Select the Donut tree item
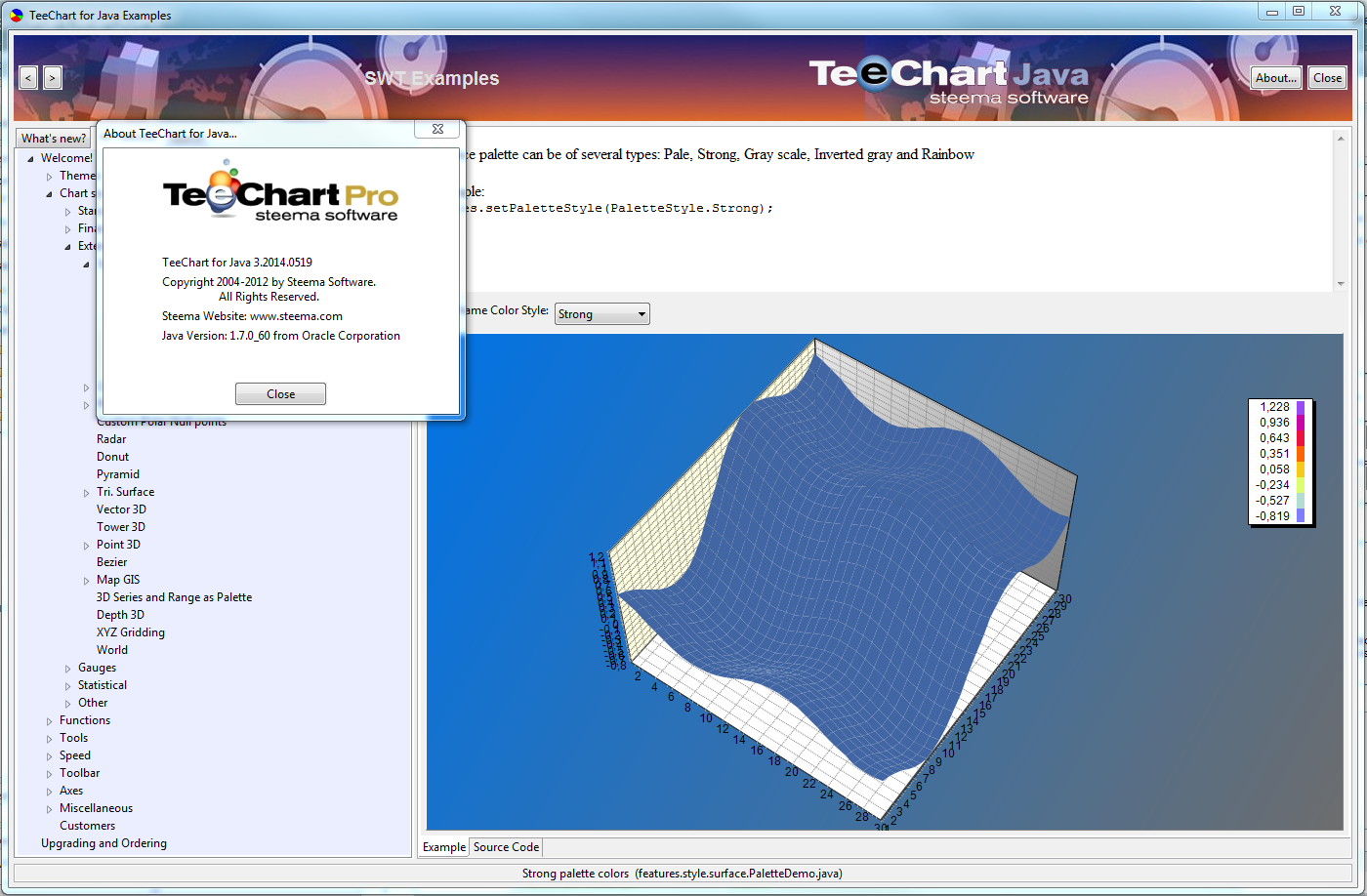The height and width of the screenshot is (896, 1367). pos(112,457)
